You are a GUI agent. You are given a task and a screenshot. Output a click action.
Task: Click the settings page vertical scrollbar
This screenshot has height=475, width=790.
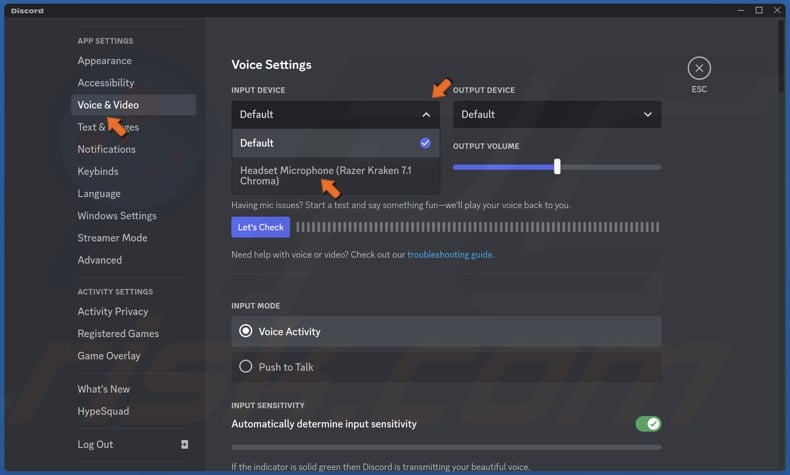pos(780,56)
